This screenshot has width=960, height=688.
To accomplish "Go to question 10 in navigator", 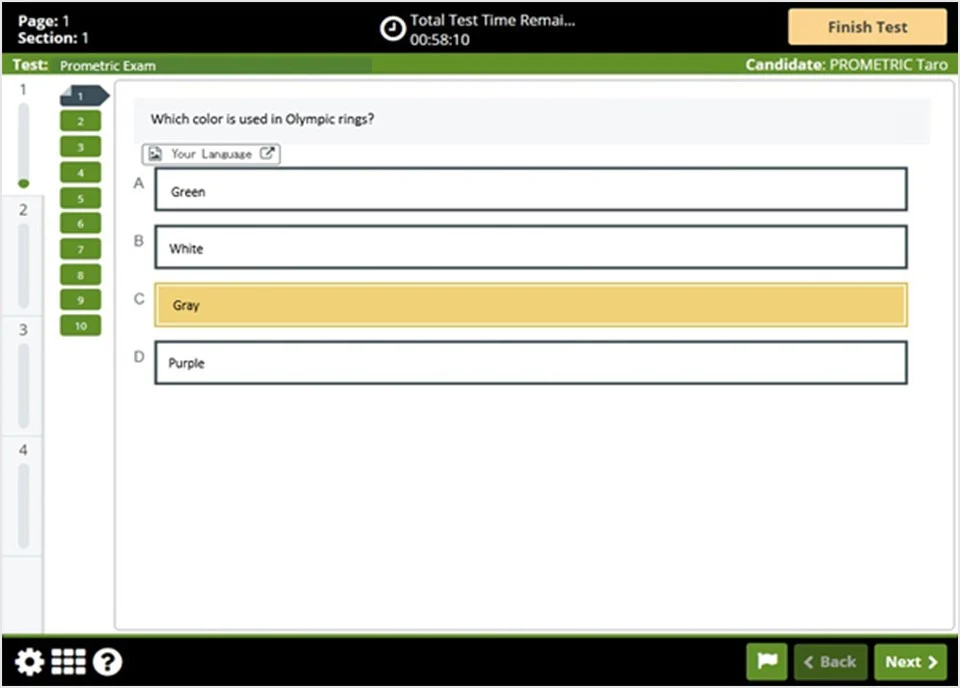I will (x=81, y=326).
